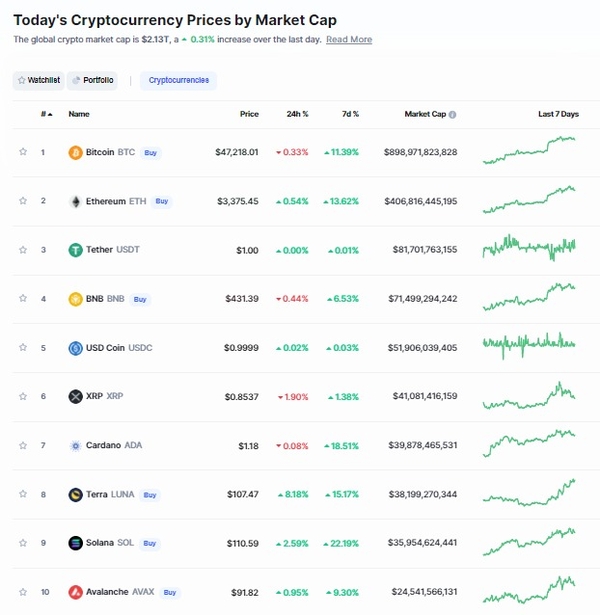Click the Solana logo icon
The image size is (600, 615).
pos(75,543)
